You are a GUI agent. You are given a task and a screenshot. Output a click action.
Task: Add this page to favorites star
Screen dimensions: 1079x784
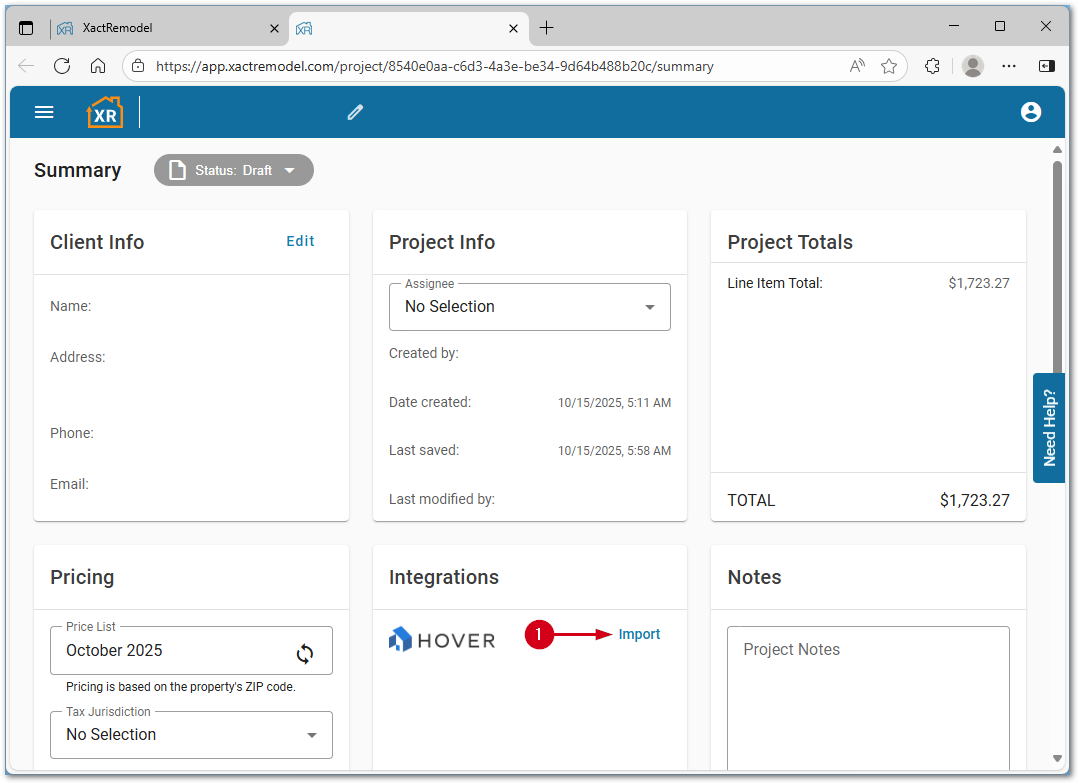click(888, 66)
